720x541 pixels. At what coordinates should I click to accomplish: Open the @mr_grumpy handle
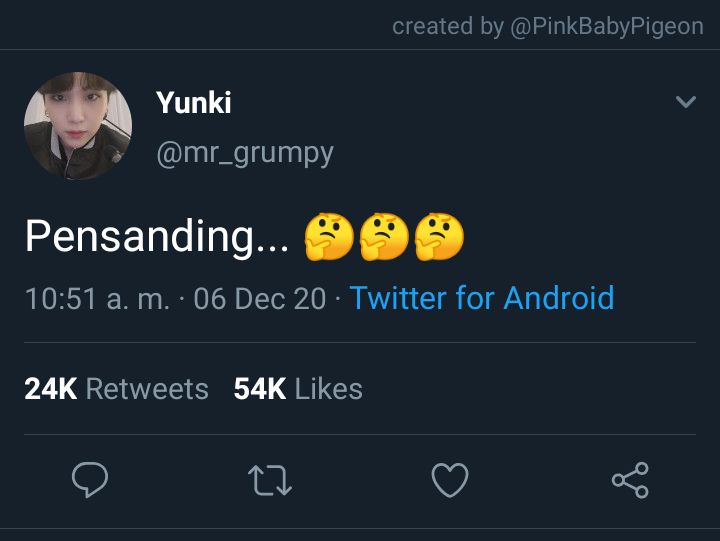point(245,154)
